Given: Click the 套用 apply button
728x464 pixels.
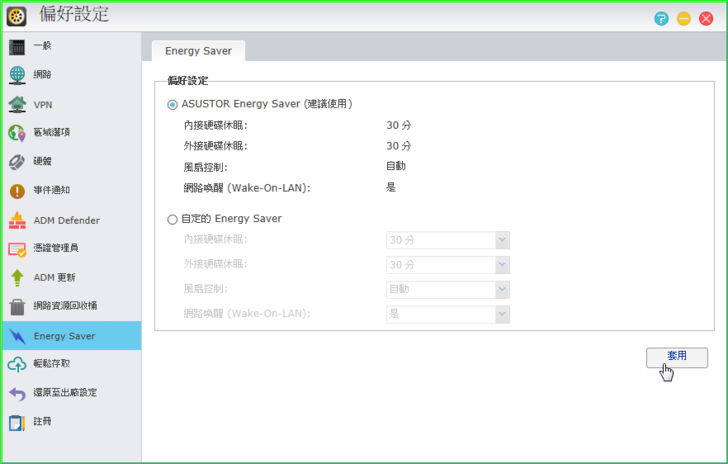Looking at the screenshot, I should pyautogui.click(x=676, y=357).
